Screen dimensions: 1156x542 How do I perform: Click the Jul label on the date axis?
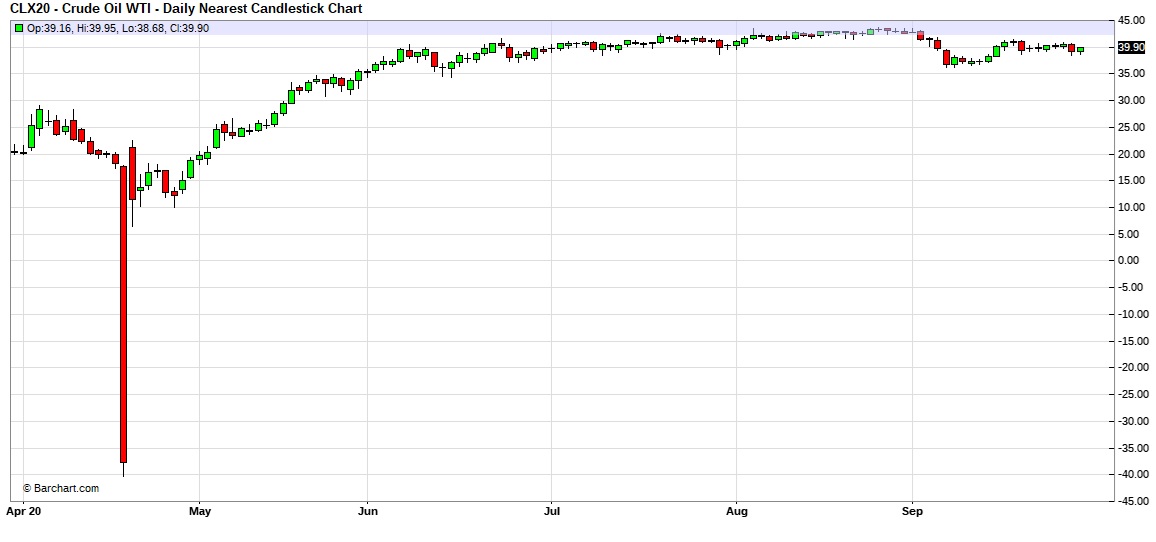[551, 510]
